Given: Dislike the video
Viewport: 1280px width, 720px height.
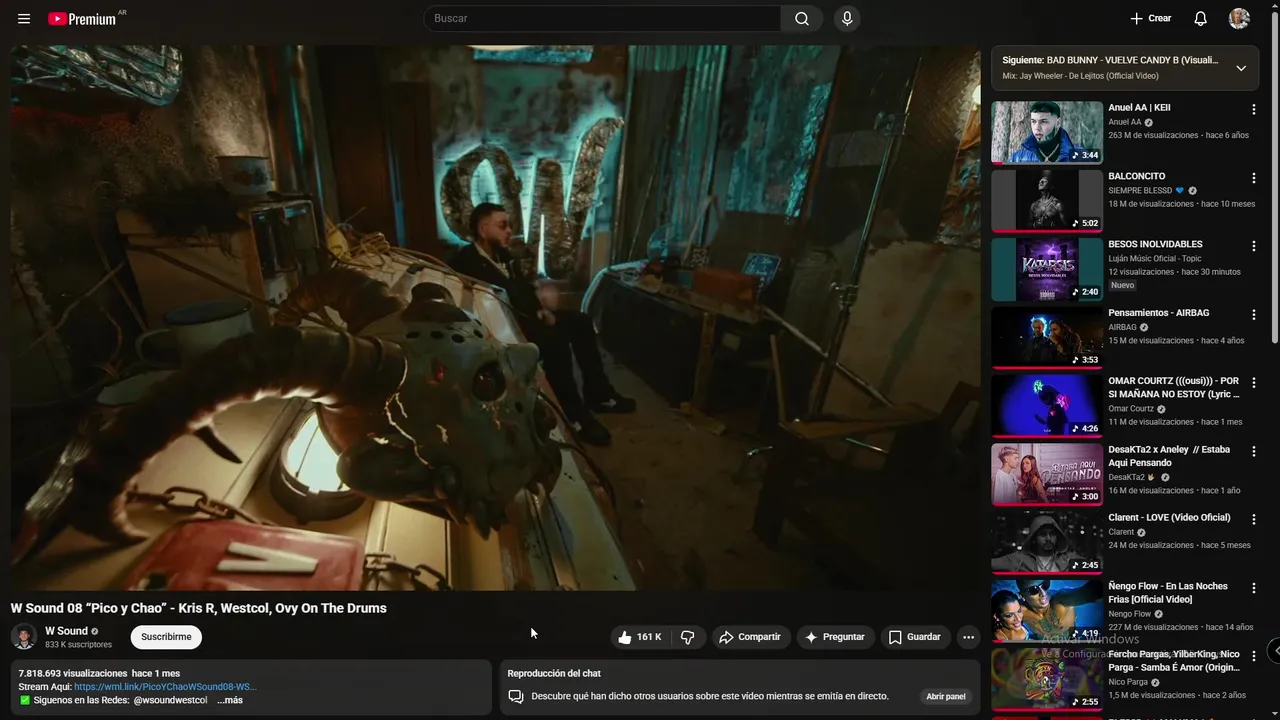Looking at the screenshot, I should 688,637.
